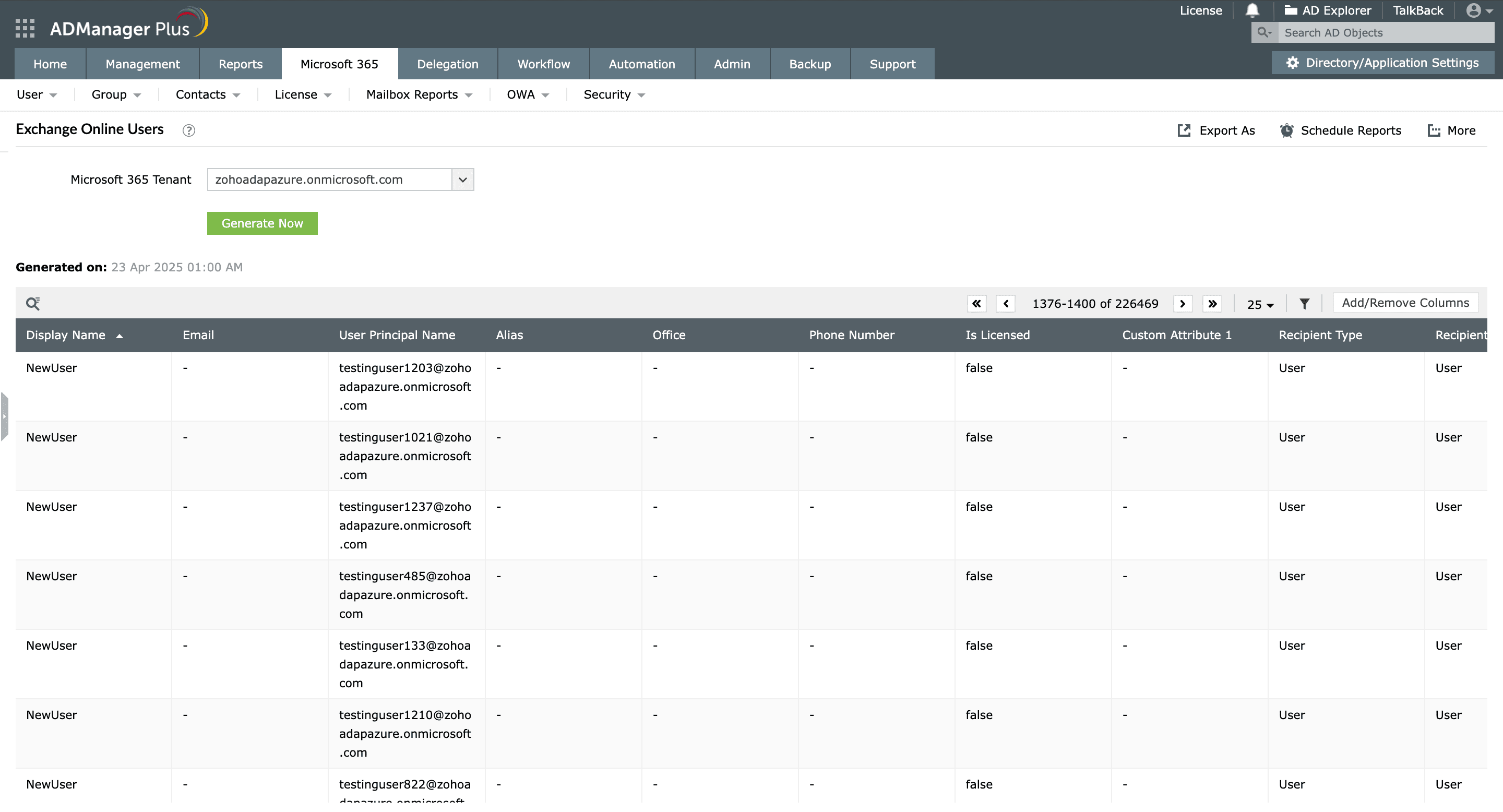The height and width of the screenshot is (812, 1503).
Task: Go to previous page arrow
Action: click(x=1006, y=303)
